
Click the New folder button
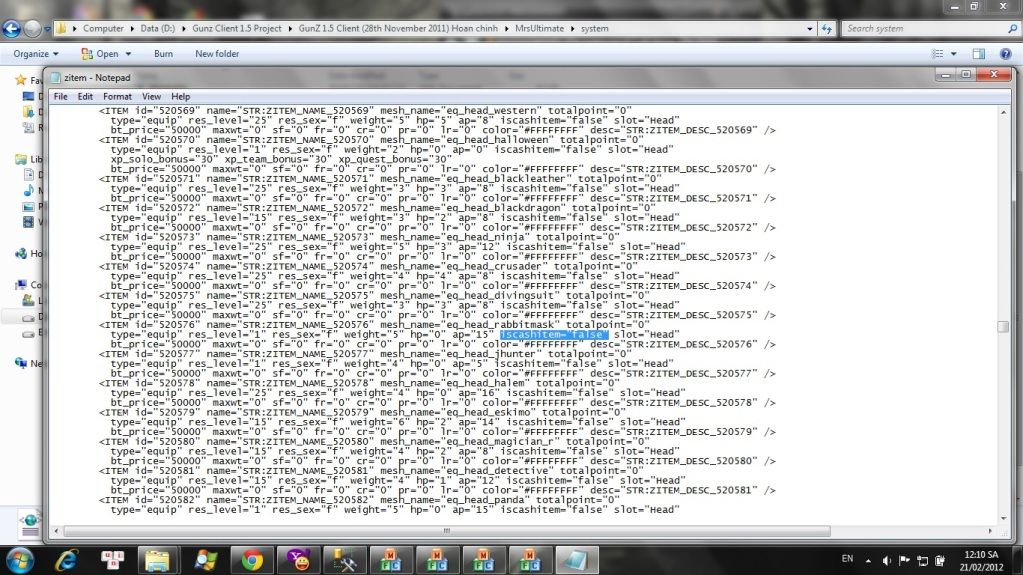[x=217, y=53]
